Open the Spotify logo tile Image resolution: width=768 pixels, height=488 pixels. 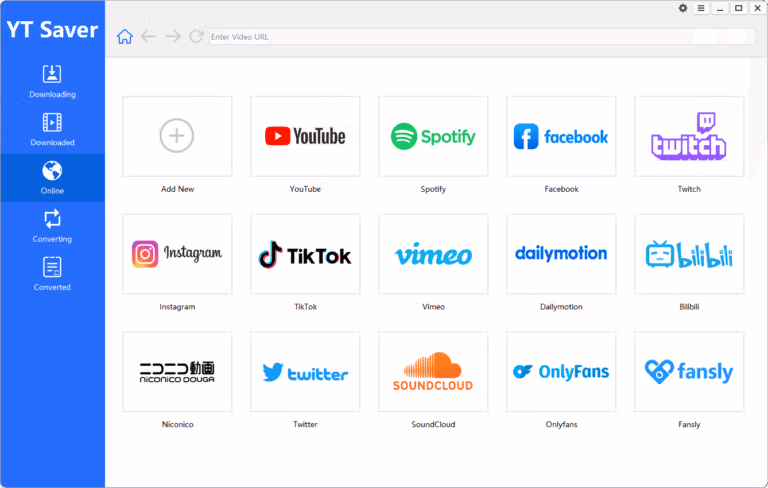433,136
